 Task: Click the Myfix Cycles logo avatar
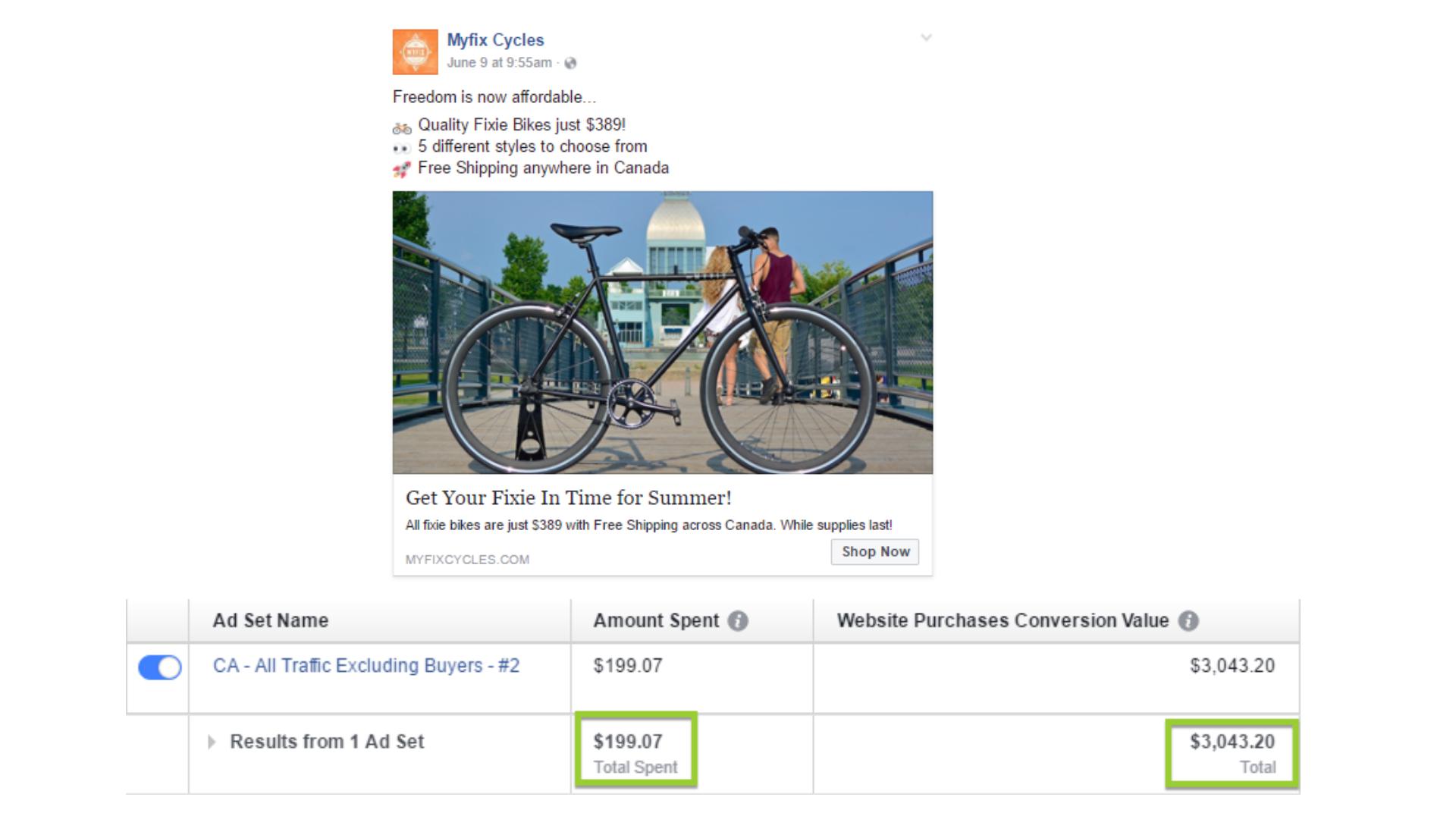pos(415,52)
